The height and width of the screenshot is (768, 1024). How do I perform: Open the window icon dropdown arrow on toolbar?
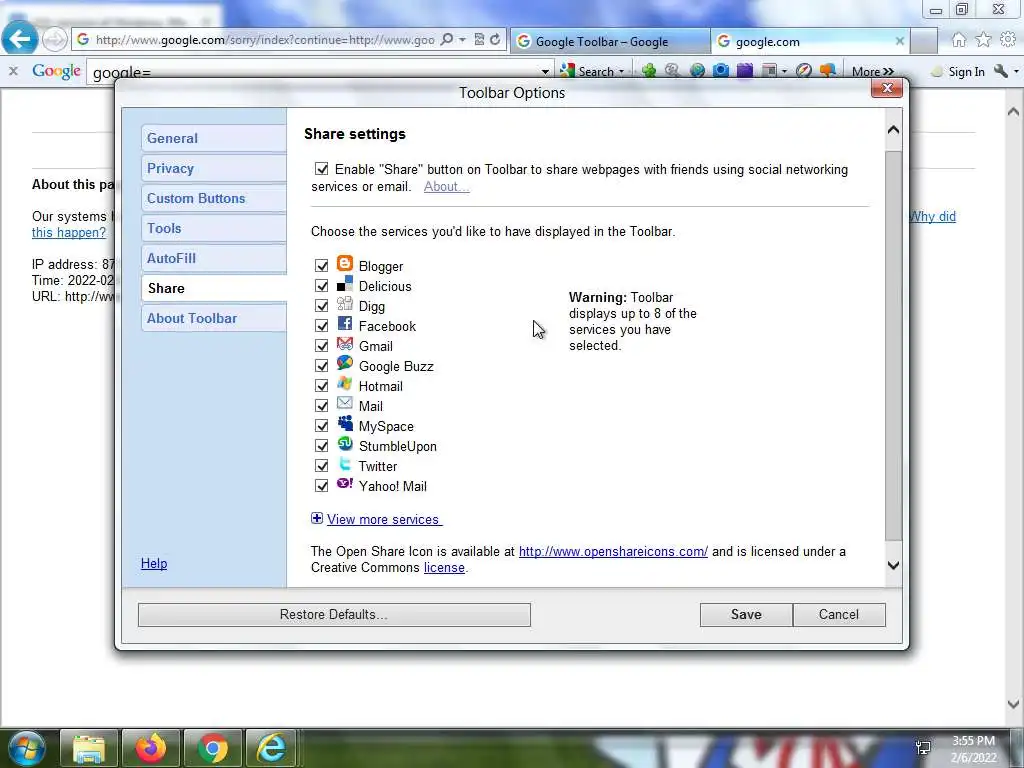point(784,71)
